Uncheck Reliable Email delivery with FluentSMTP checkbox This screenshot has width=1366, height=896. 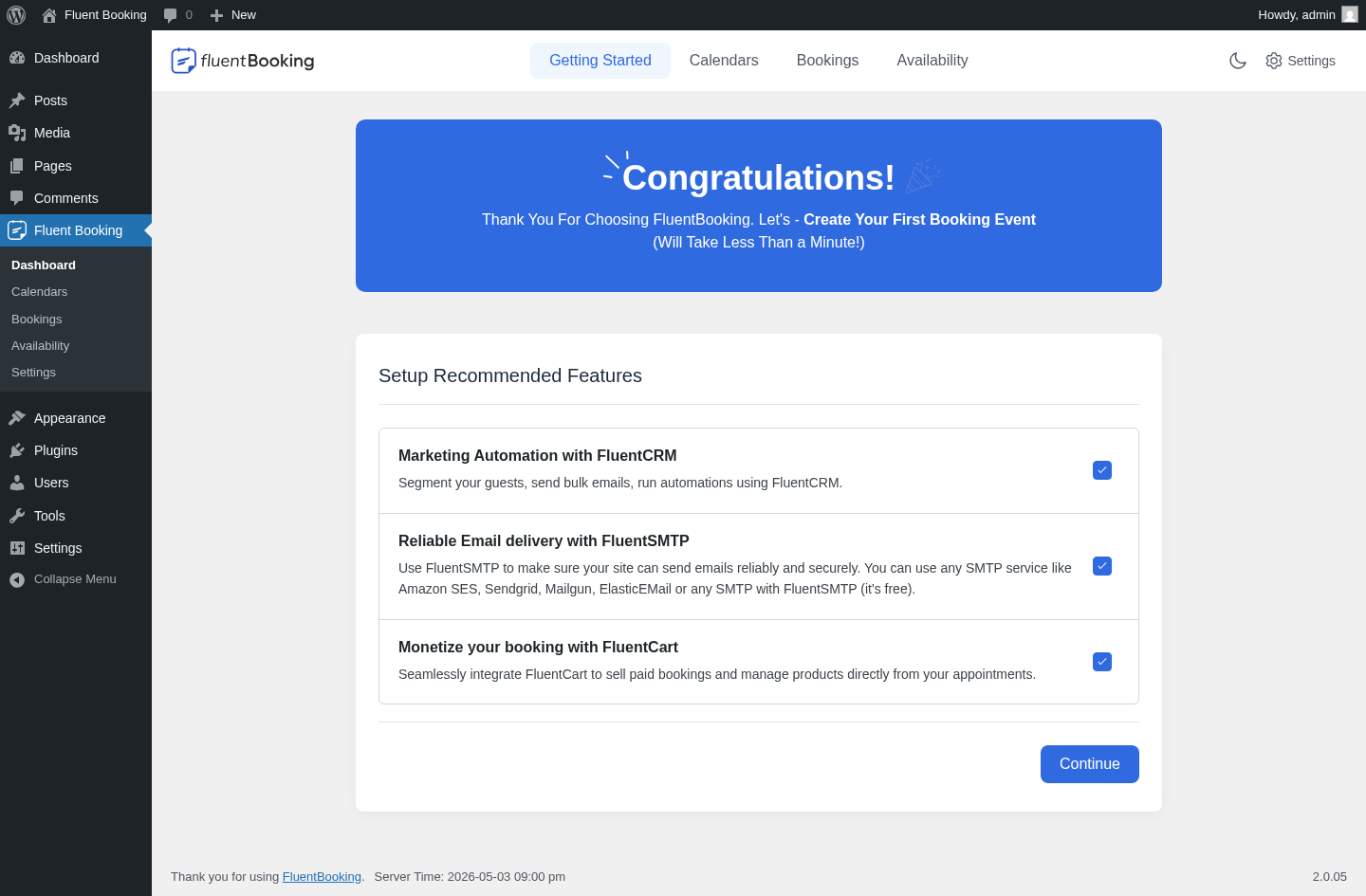point(1102,566)
